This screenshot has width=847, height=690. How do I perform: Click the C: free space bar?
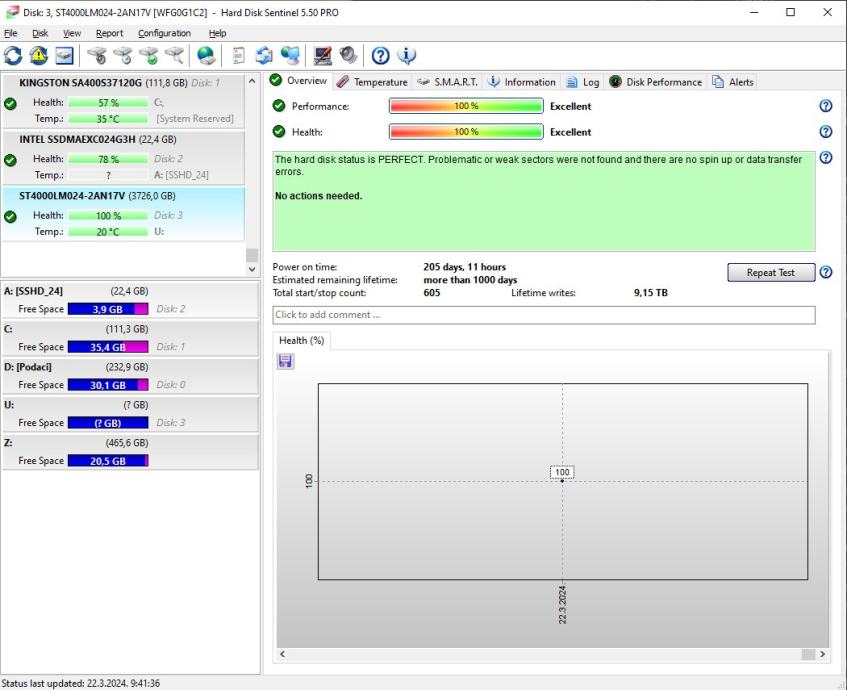[x=108, y=347]
